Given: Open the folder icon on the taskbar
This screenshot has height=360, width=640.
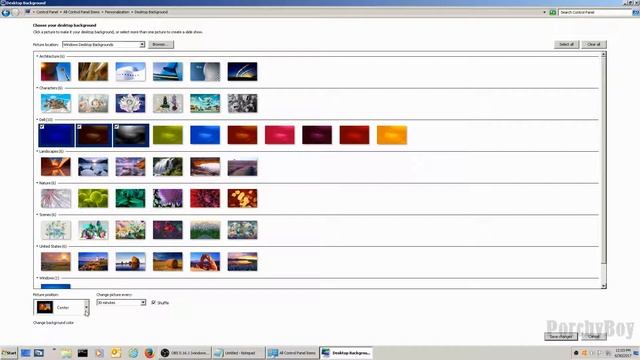Looking at the screenshot, I should tap(67, 353).
